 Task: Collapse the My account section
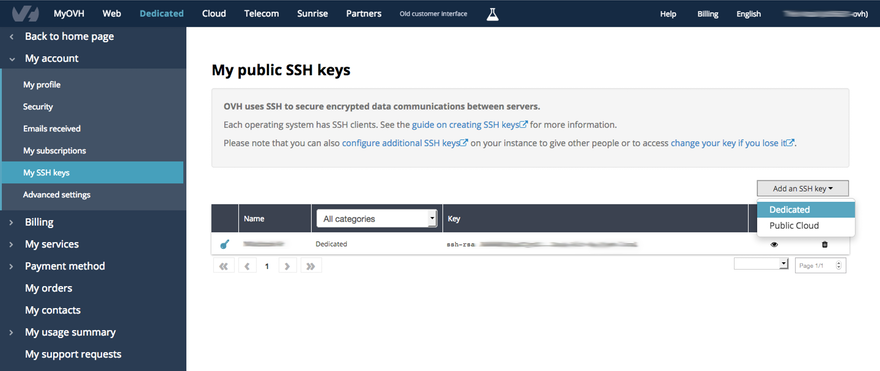point(12,58)
